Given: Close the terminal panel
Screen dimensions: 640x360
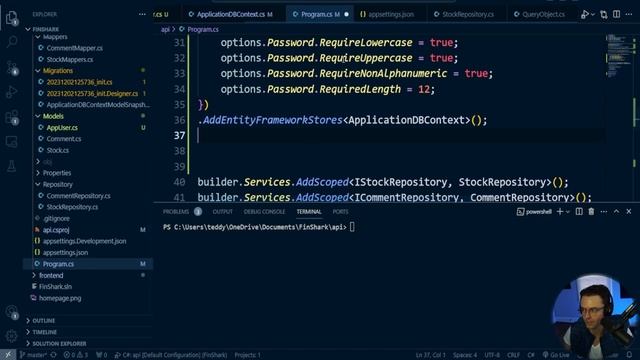Looking at the screenshot, I should pos(629,211).
